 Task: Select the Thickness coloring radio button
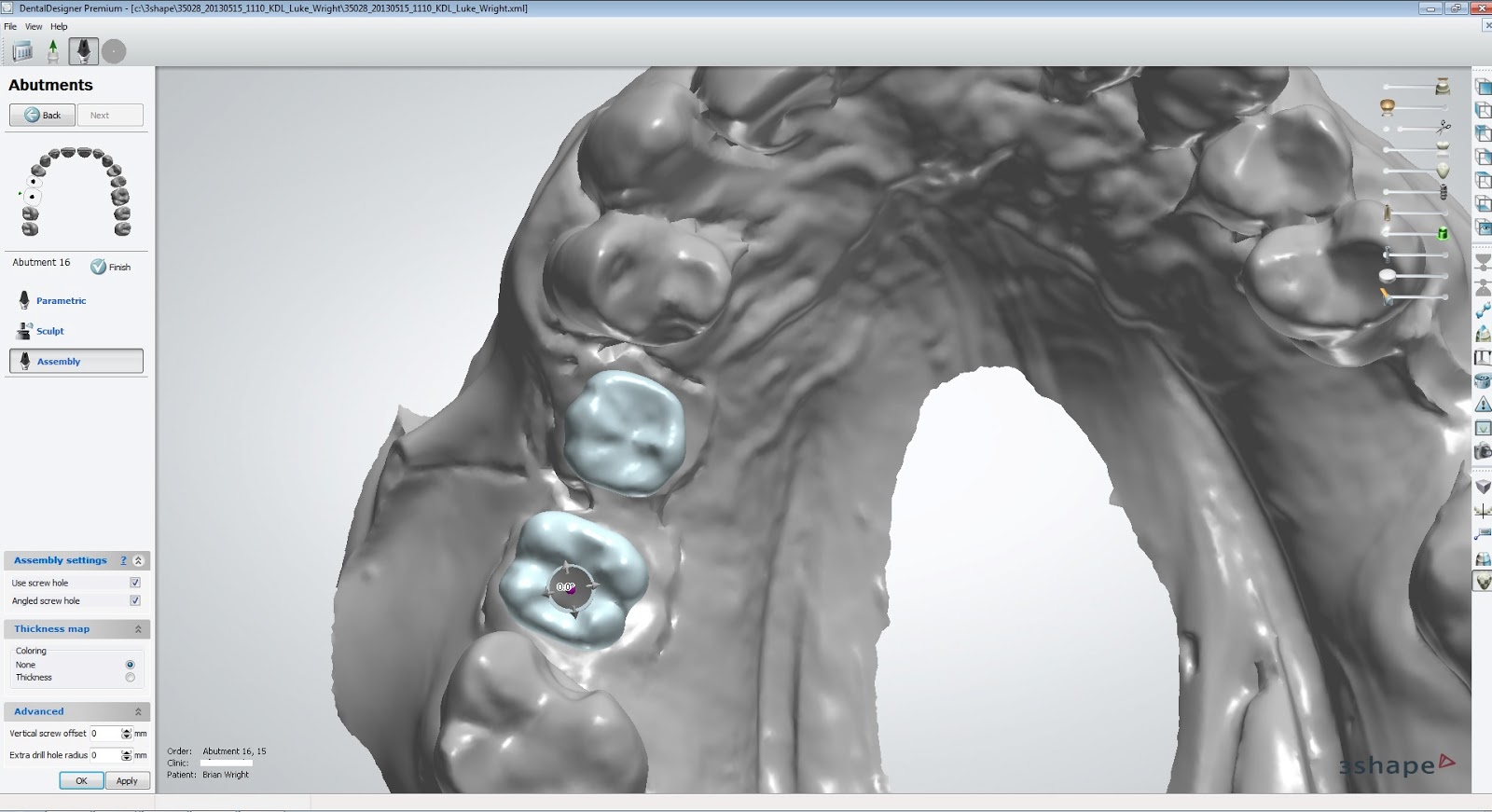(130, 678)
